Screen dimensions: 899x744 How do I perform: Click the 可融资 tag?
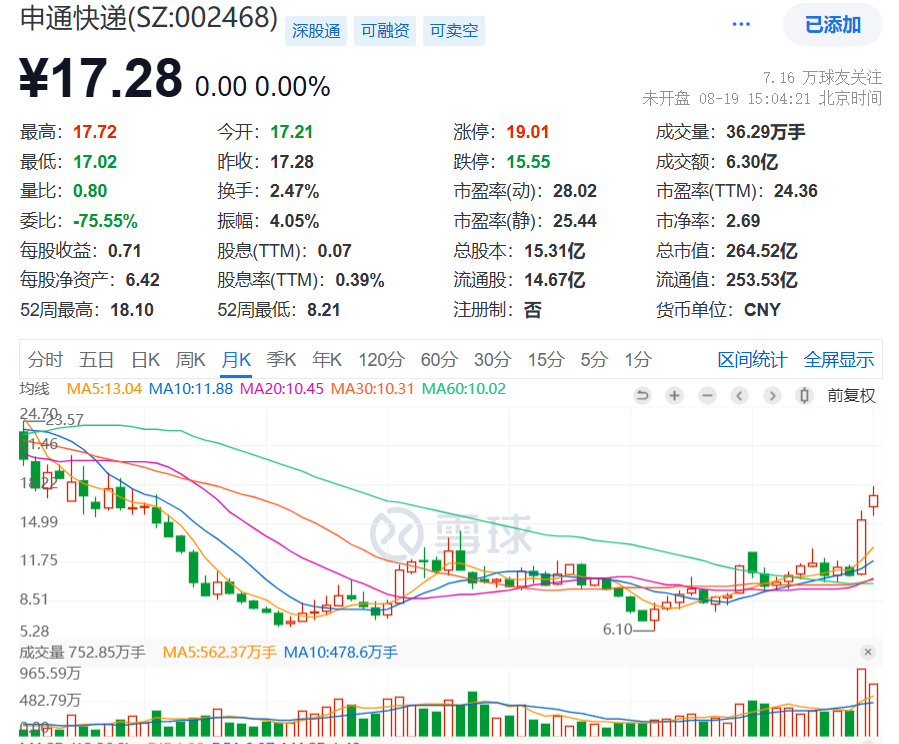coord(385,31)
